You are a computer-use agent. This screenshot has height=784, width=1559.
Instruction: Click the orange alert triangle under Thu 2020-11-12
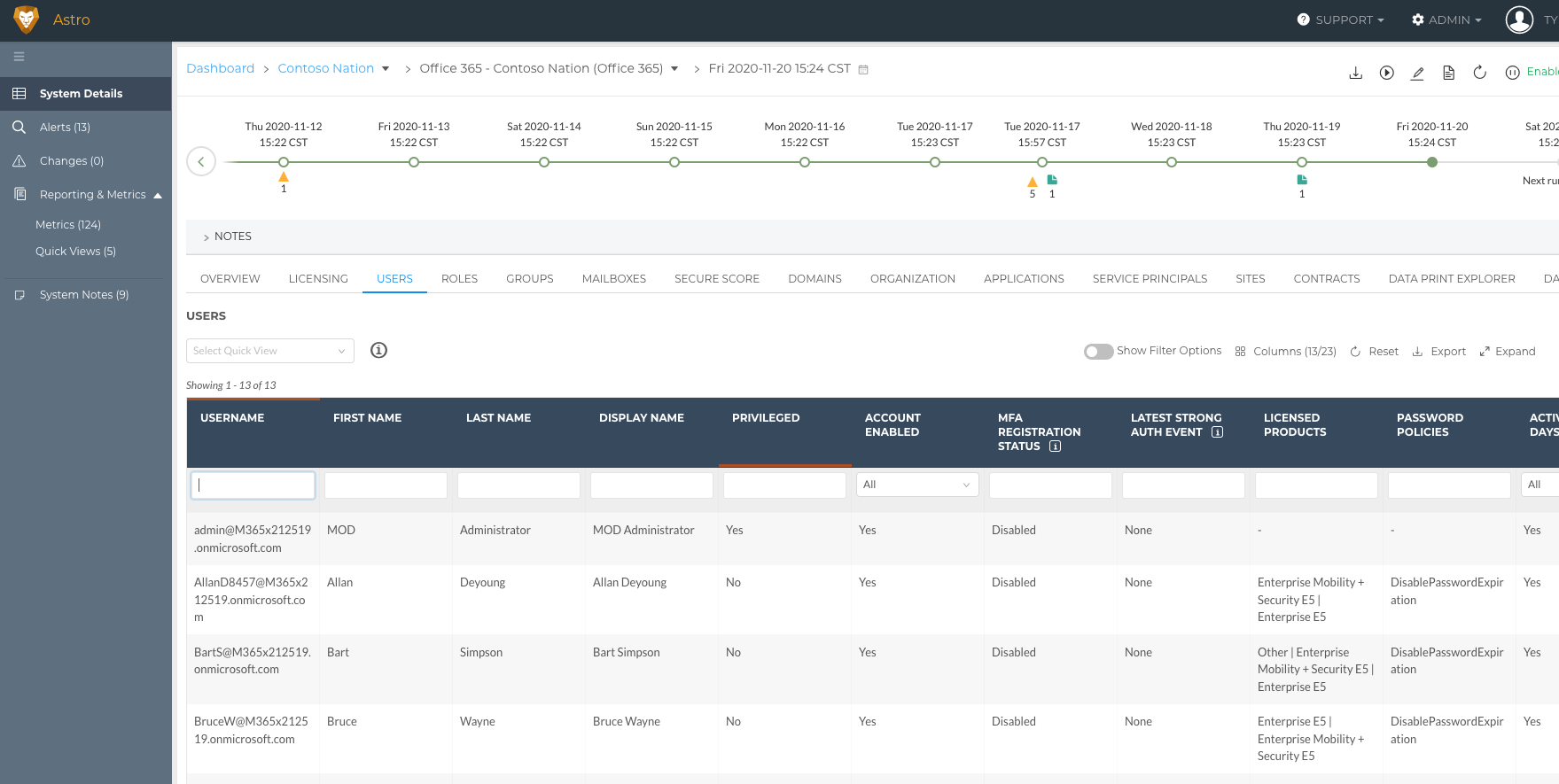click(284, 177)
